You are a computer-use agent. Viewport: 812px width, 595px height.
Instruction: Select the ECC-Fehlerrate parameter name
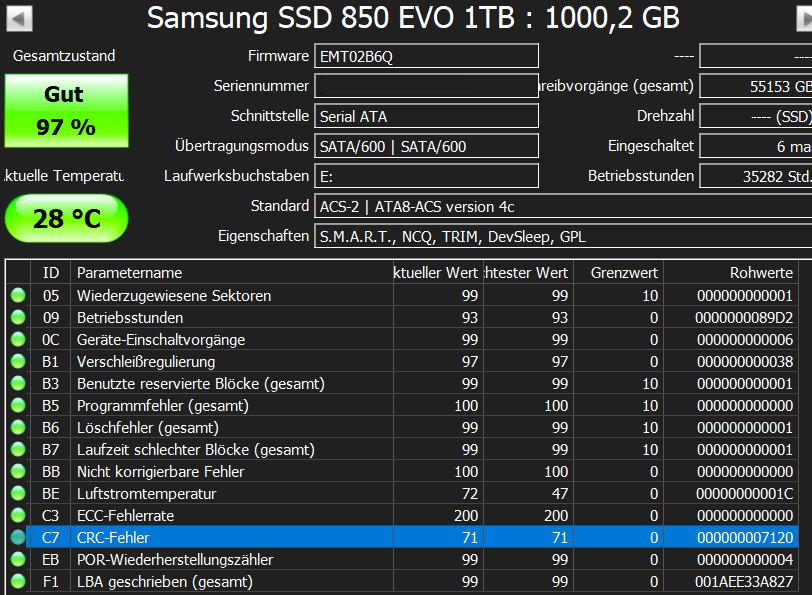click(125, 515)
